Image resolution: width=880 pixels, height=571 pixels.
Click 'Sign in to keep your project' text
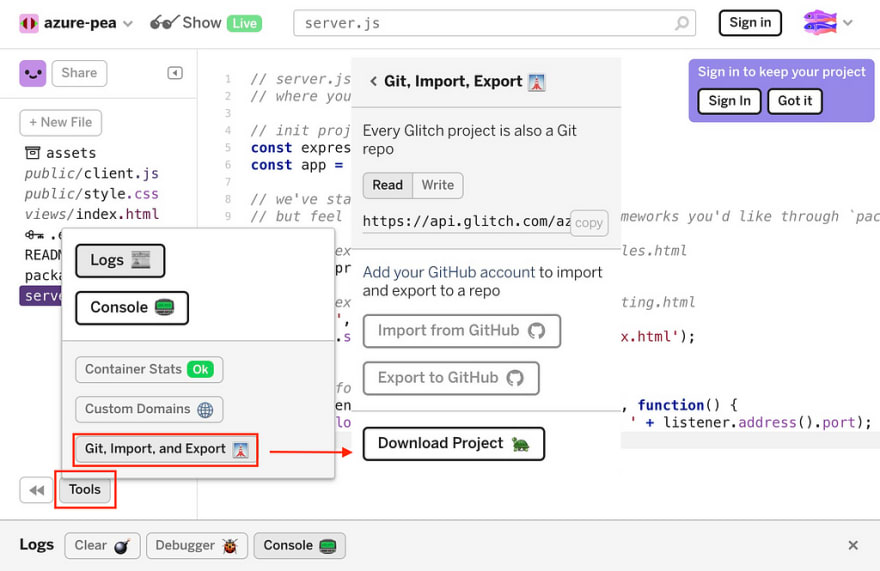point(781,72)
